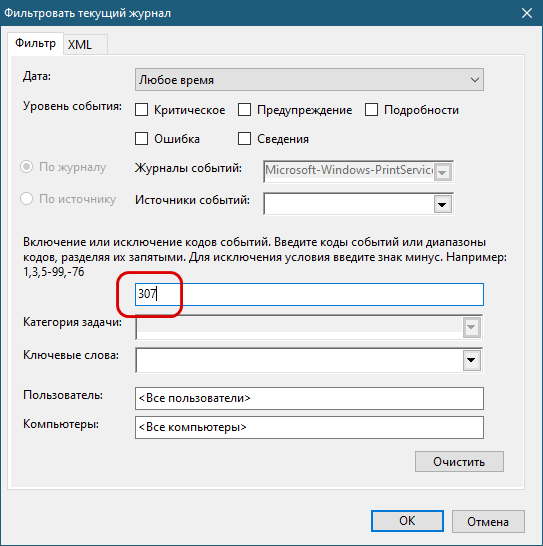
Task: Close the filter dialog with X
Action: (x=527, y=13)
